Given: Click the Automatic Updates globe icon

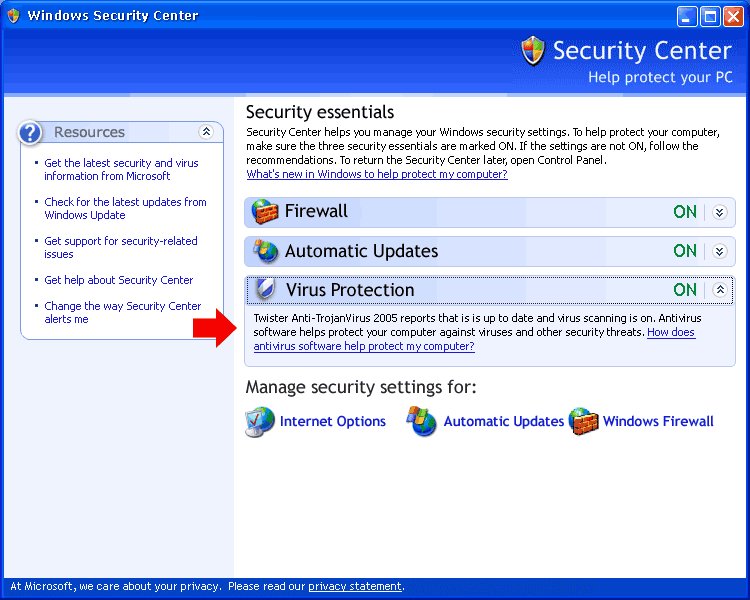Looking at the screenshot, I should tap(265, 251).
